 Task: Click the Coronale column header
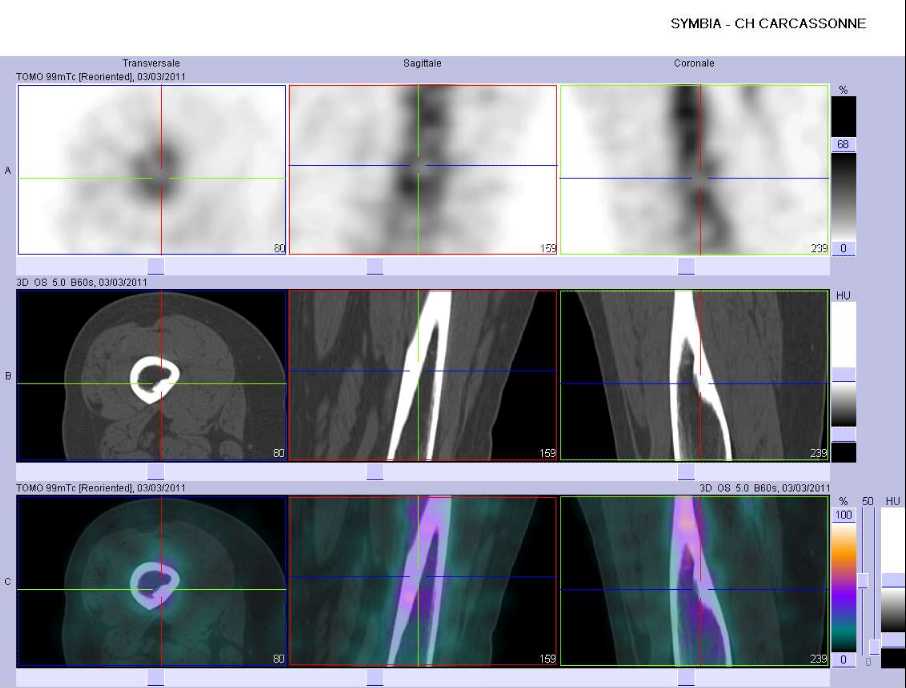[x=694, y=63]
